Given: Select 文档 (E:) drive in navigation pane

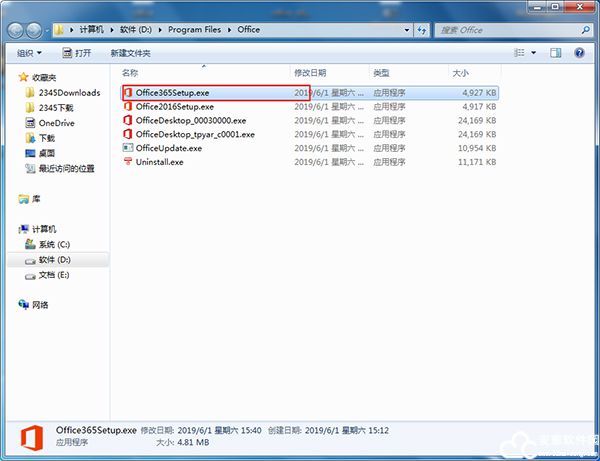Looking at the screenshot, I should [x=54, y=274].
